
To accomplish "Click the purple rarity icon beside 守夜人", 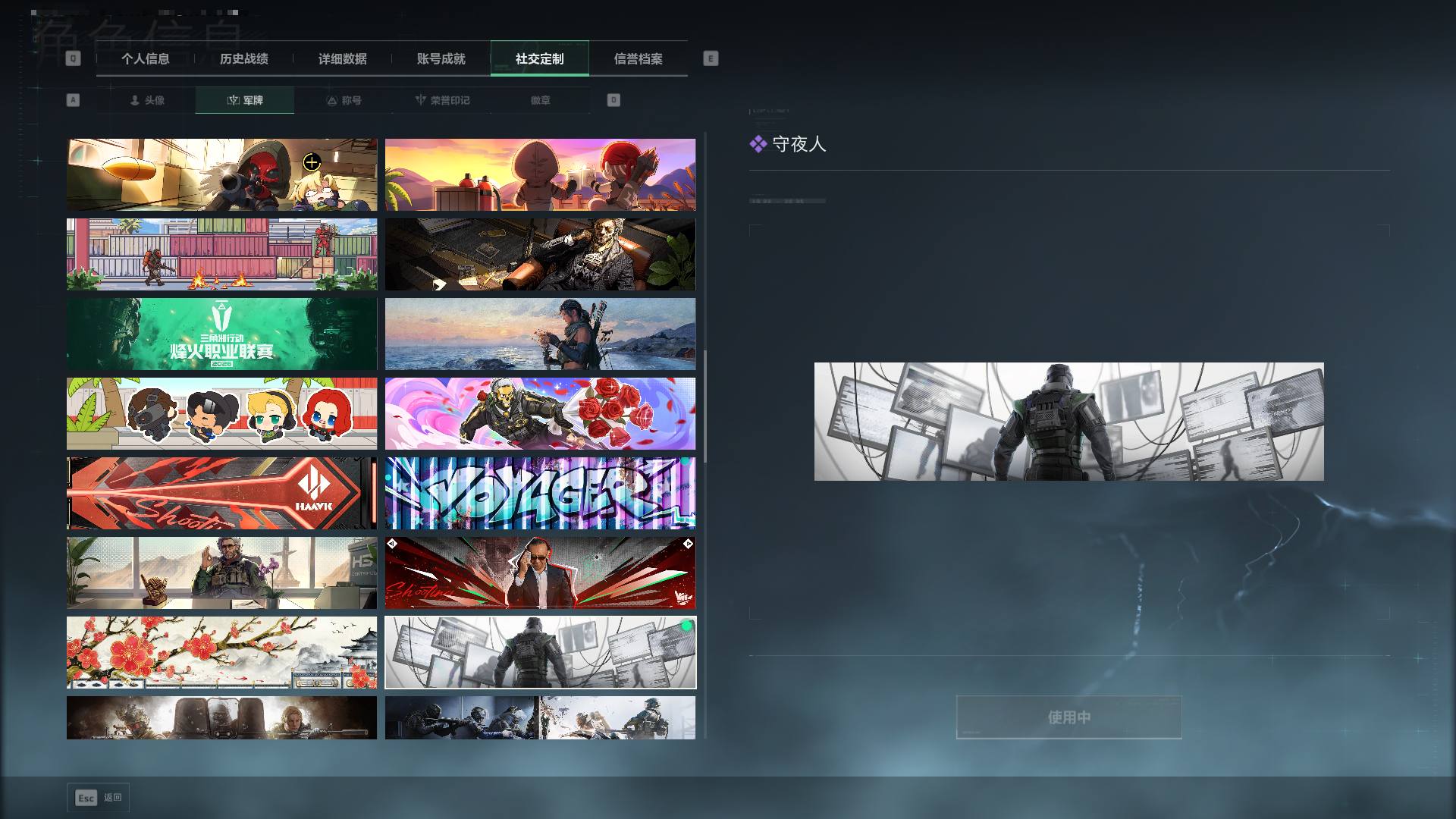I will (x=758, y=144).
